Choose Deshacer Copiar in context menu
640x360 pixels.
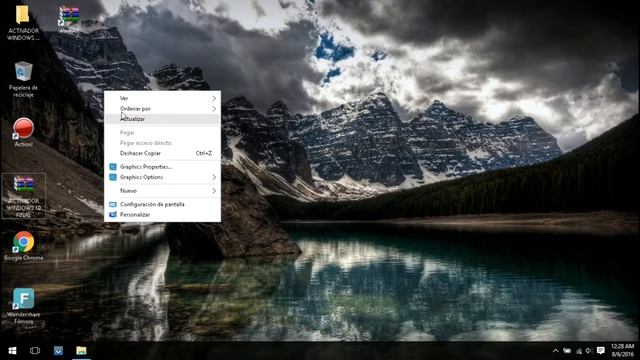(162, 153)
